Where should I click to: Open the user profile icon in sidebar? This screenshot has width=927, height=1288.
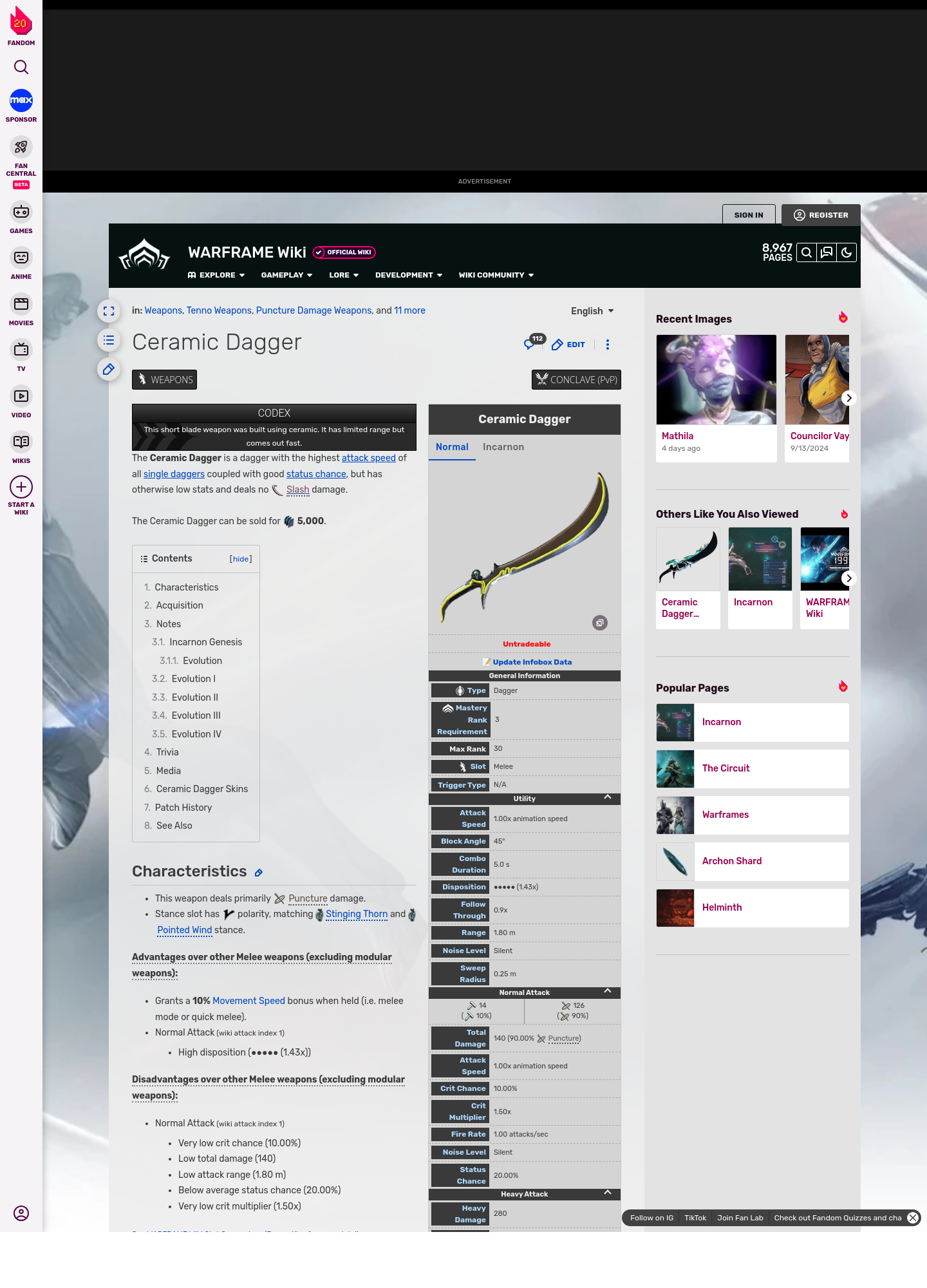coord(21,1213)
